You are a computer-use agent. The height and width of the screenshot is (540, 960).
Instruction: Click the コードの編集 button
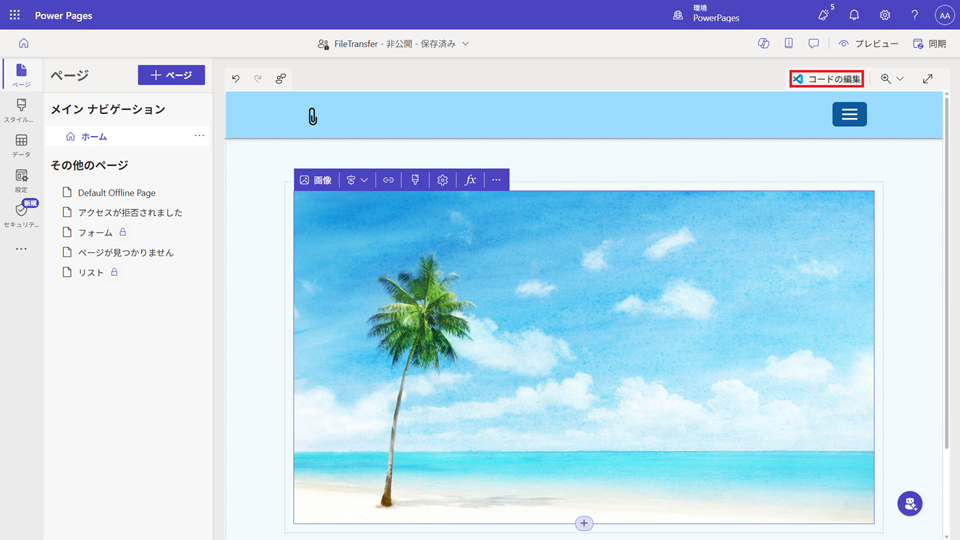(827, 78)
